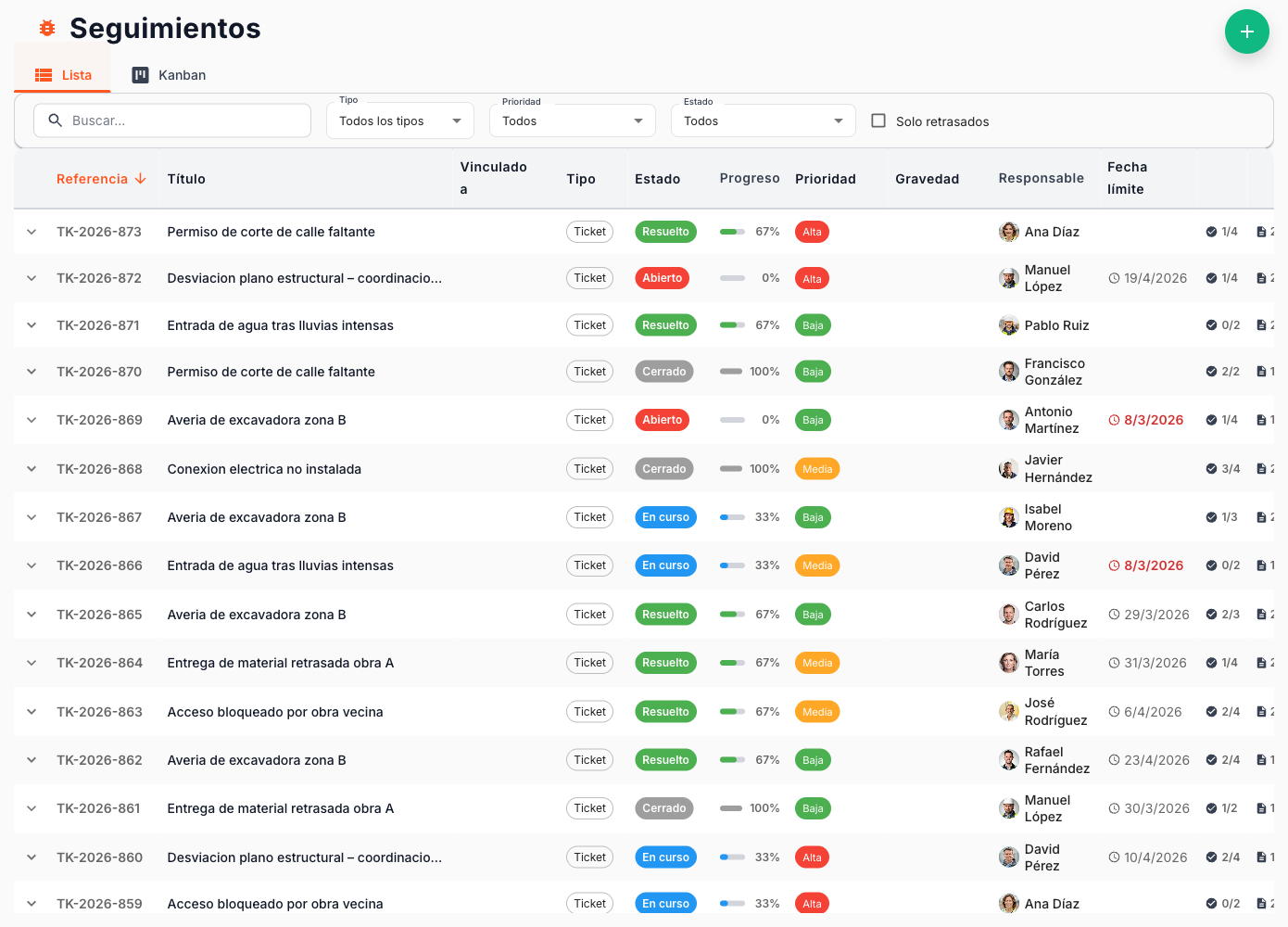This screenshot has height=927, width=1288.
Task: Switch to the Kanban tab
Action: (169, 75)
